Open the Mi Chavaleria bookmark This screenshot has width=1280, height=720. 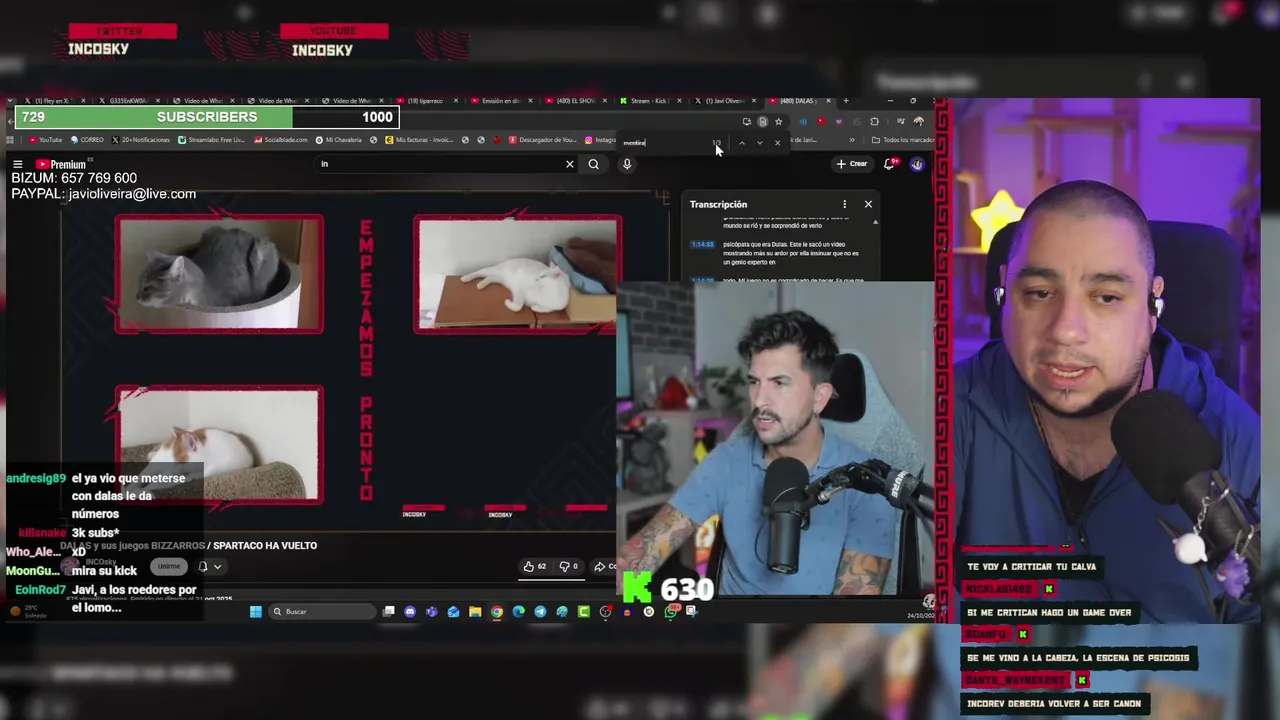point(338,140)
